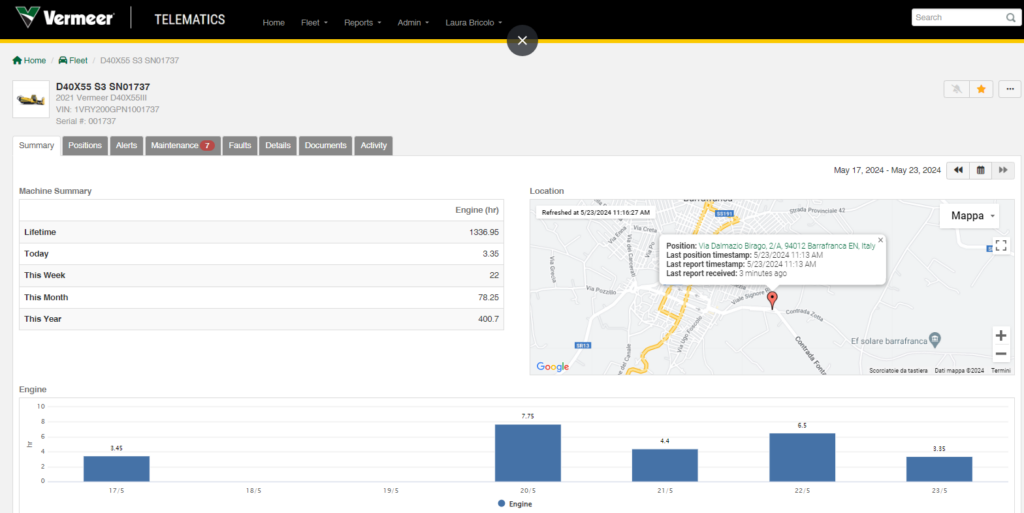Toggle the map fullscreen view

click(x=1000, y=245)
